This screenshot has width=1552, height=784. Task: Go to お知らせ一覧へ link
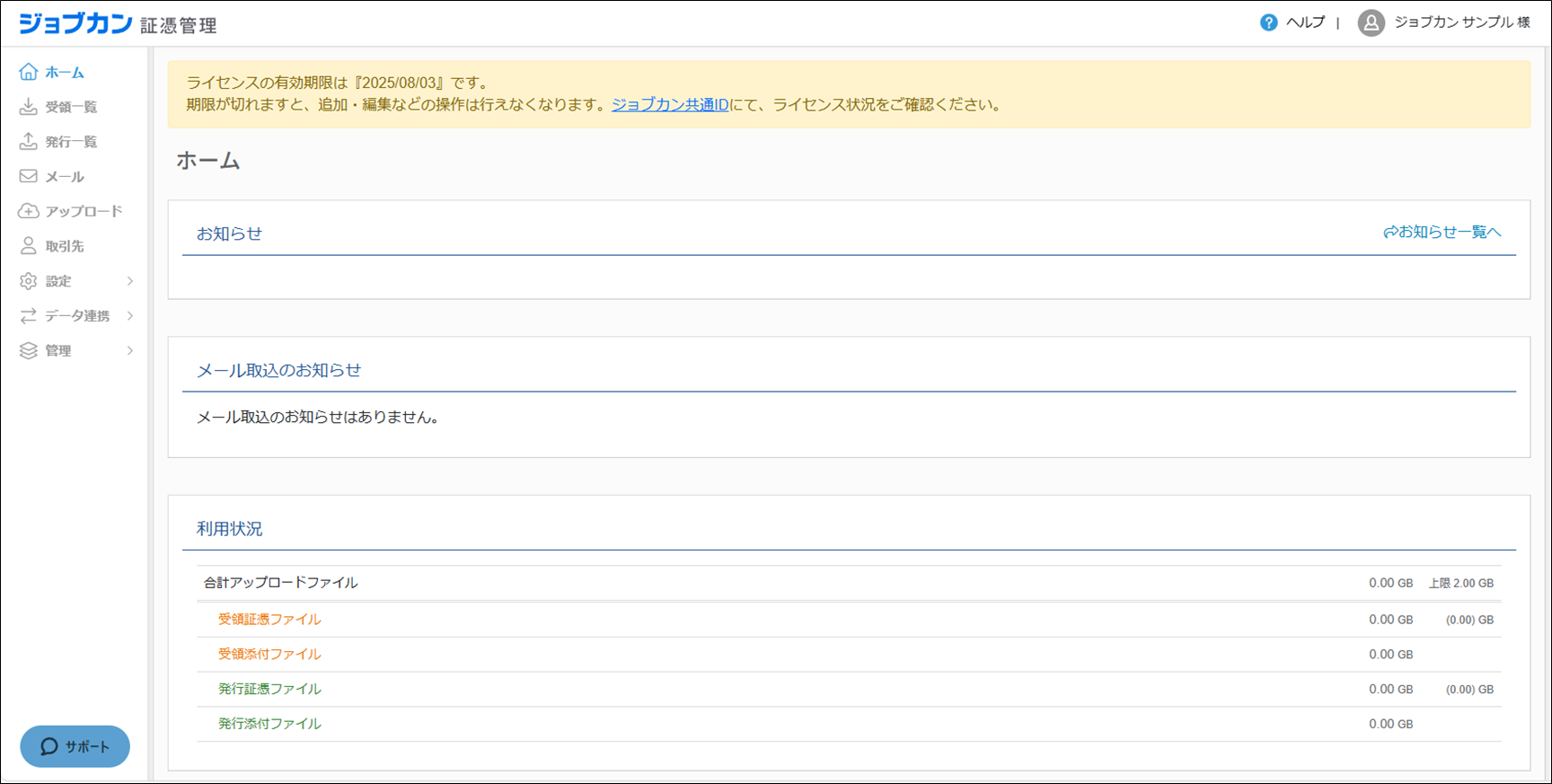pyautogui.click(x=1442, y=233)
